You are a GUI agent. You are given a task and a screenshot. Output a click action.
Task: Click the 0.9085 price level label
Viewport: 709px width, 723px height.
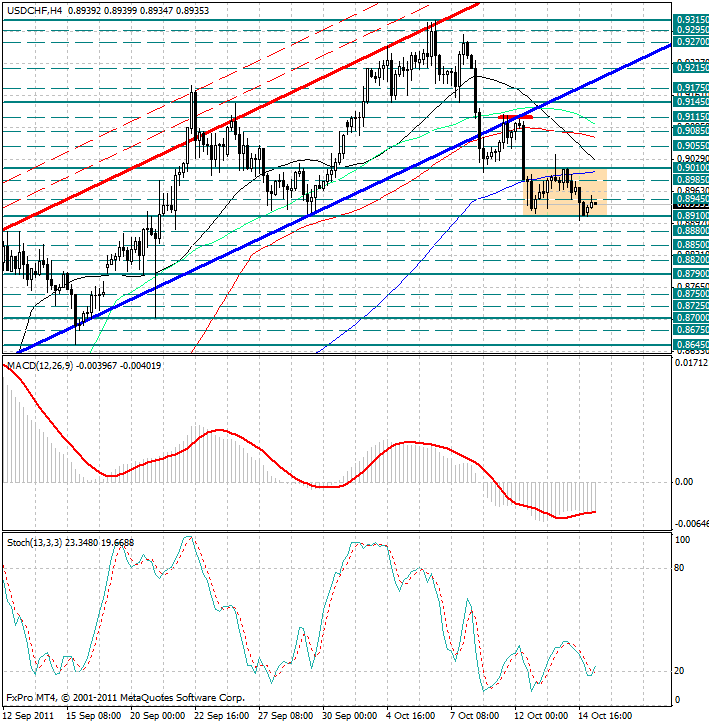pos(691,131)
